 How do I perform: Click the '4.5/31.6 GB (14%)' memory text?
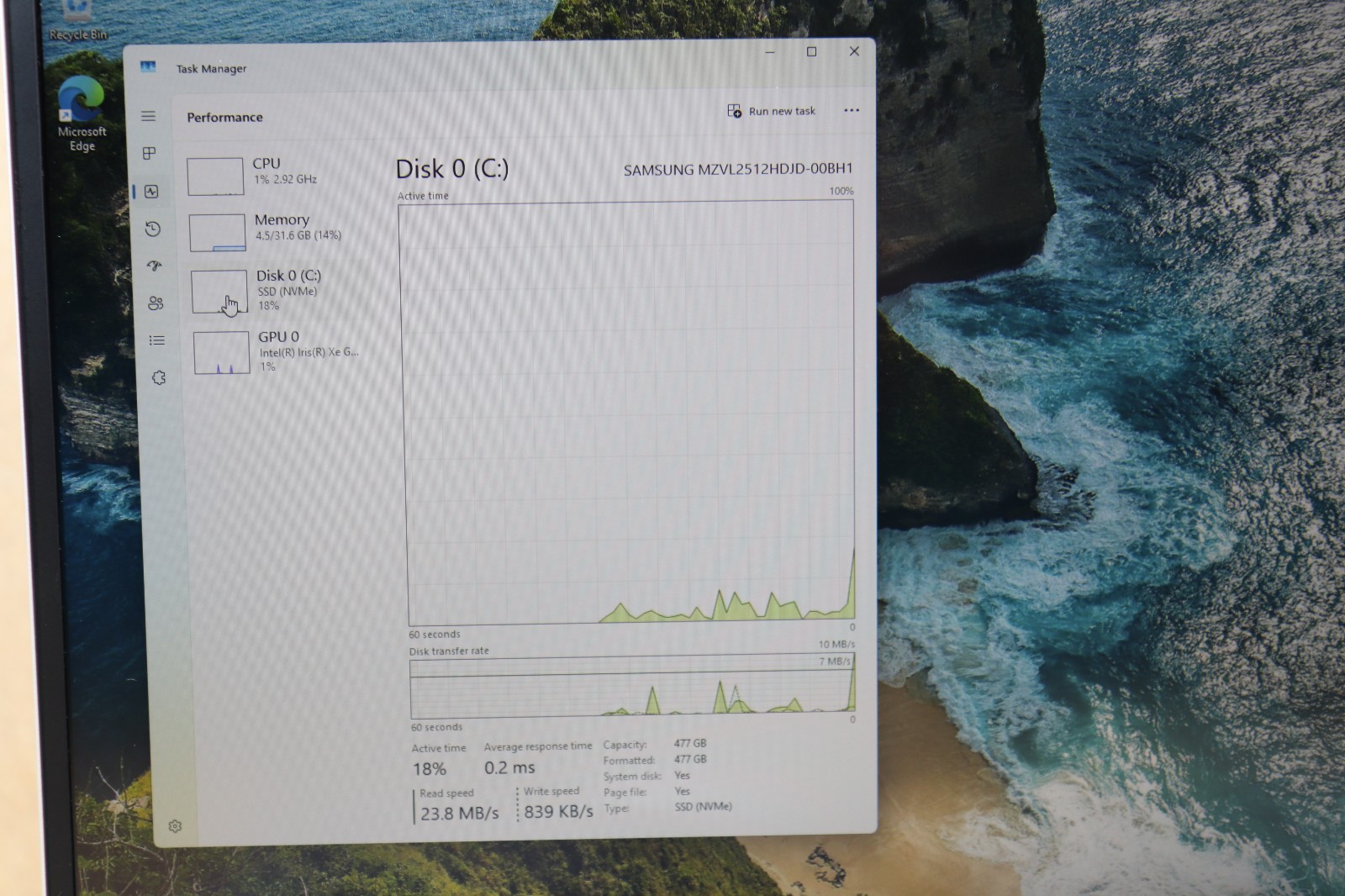click(298, 235)
